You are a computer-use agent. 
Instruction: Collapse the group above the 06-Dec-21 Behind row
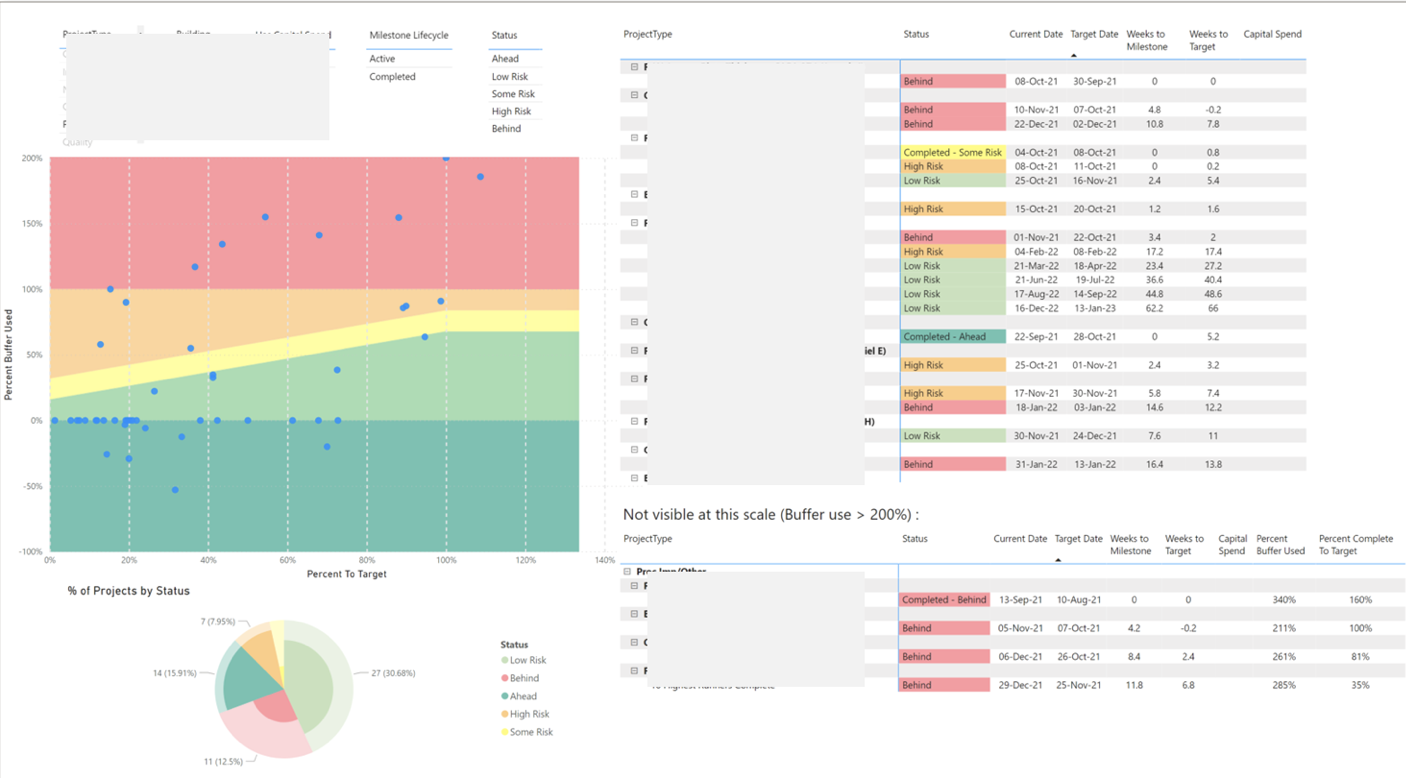(x=634, y=643)
